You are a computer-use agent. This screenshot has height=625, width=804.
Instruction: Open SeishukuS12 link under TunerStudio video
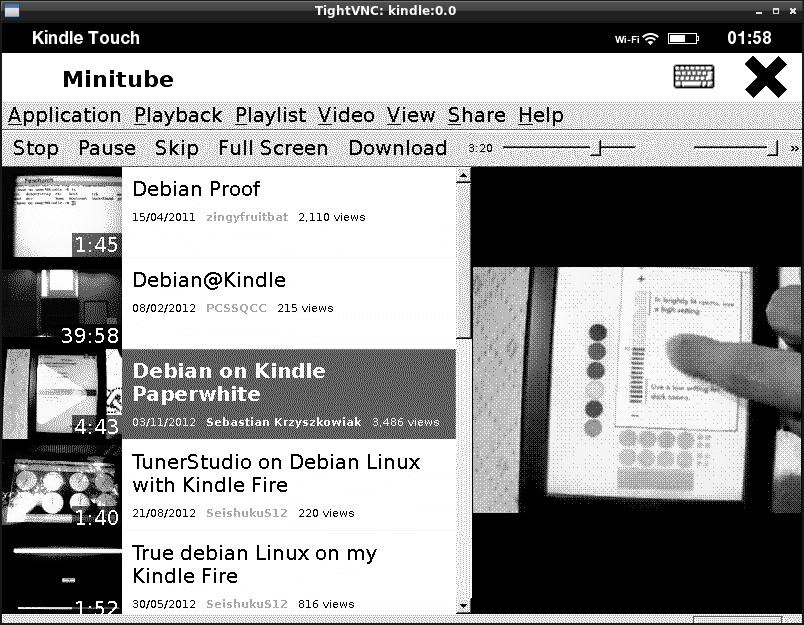pos(247,513)
